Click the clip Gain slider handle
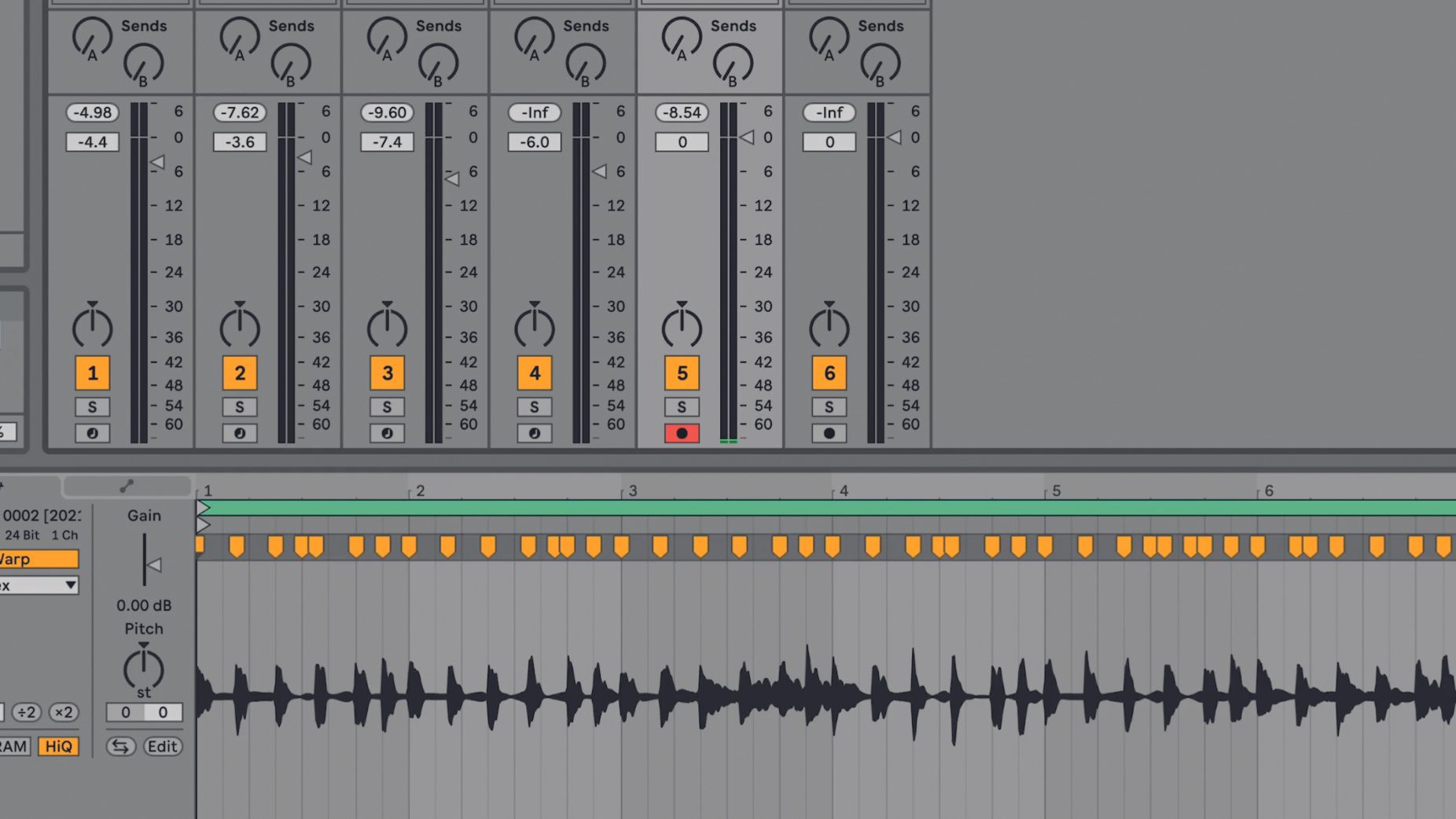1456x819 pixels. point(154,564)
